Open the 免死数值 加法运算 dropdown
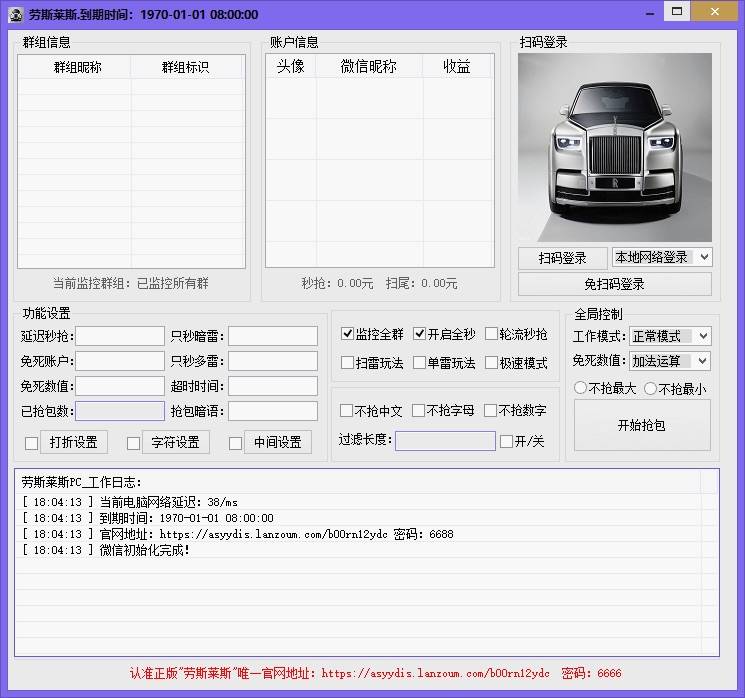This screenshot has height=698, width=745. coord(670,361)
